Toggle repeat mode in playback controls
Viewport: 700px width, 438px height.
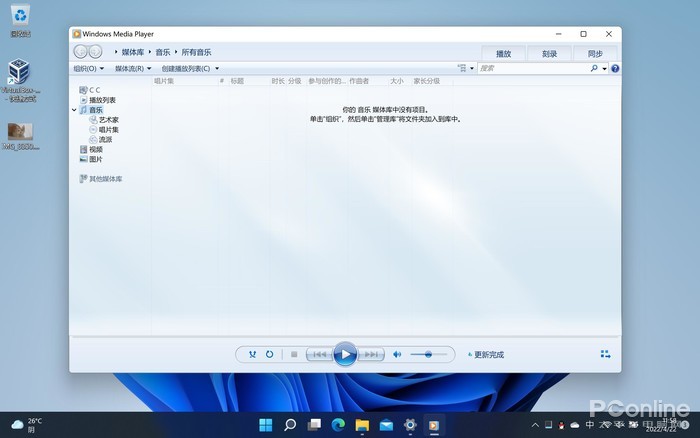click(270, 354)
